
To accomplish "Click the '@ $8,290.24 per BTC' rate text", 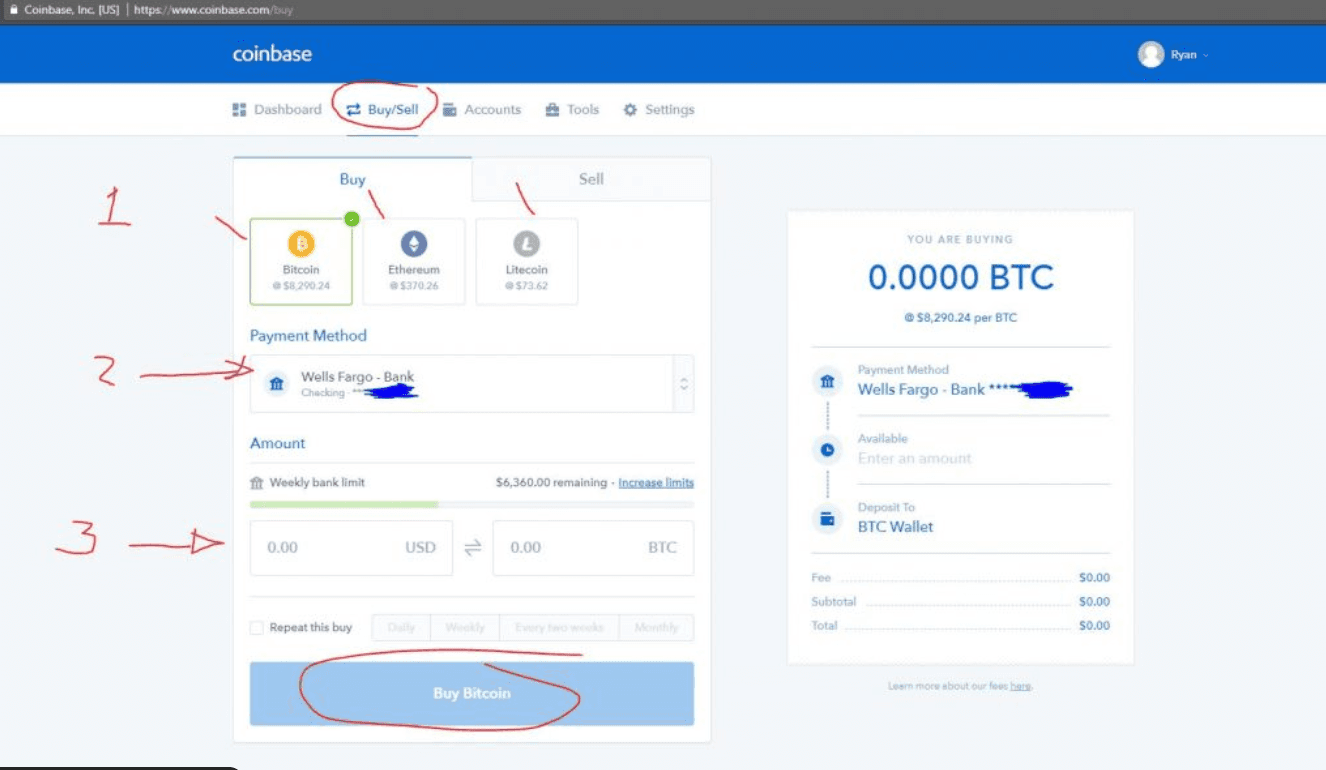I will (x=960, y=318).
